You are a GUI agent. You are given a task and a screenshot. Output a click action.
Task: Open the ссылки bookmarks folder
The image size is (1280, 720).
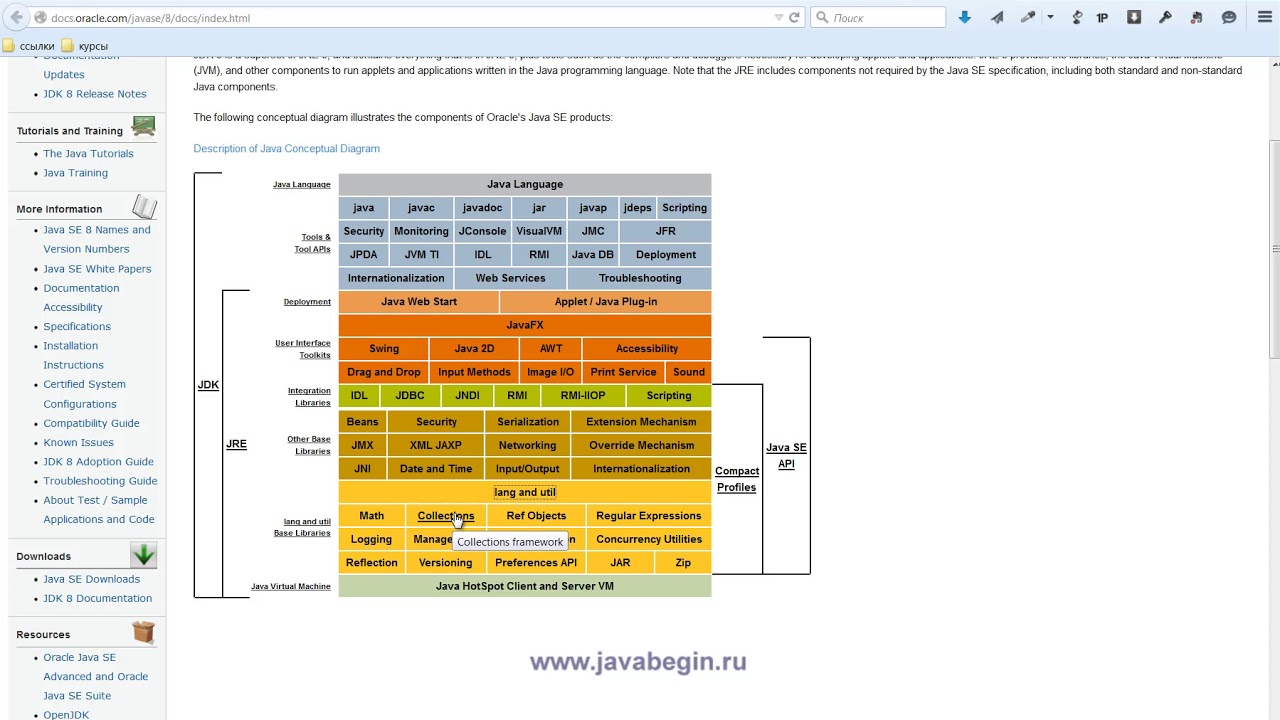(28, 46)
